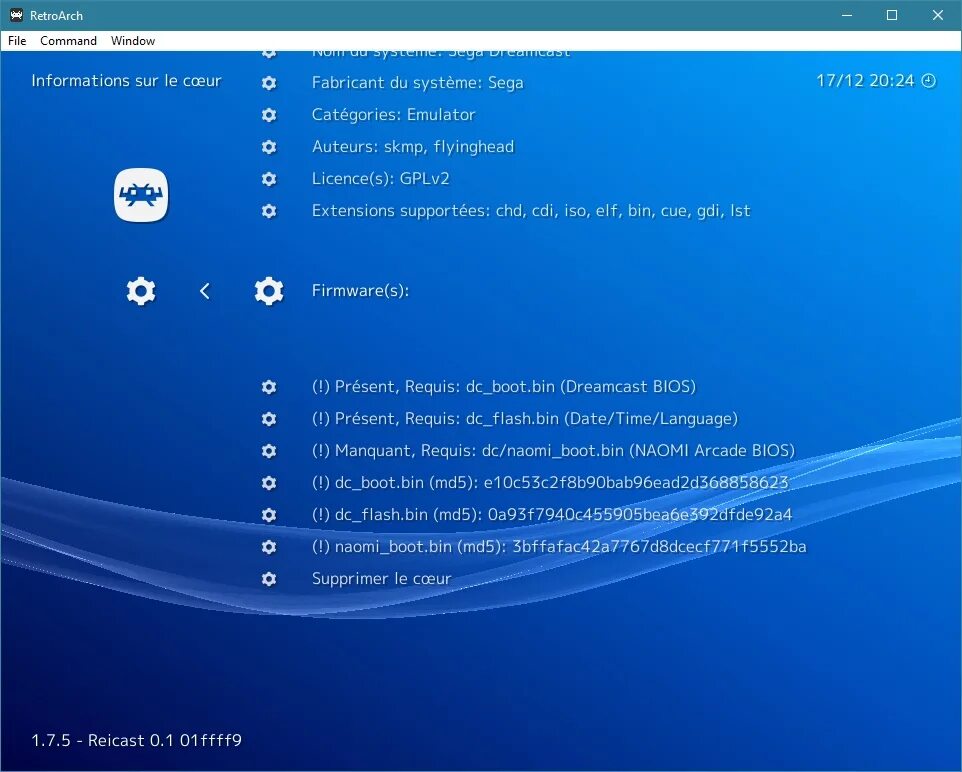
Task: Open the Command menu
Action: click(x=68, y=41)
